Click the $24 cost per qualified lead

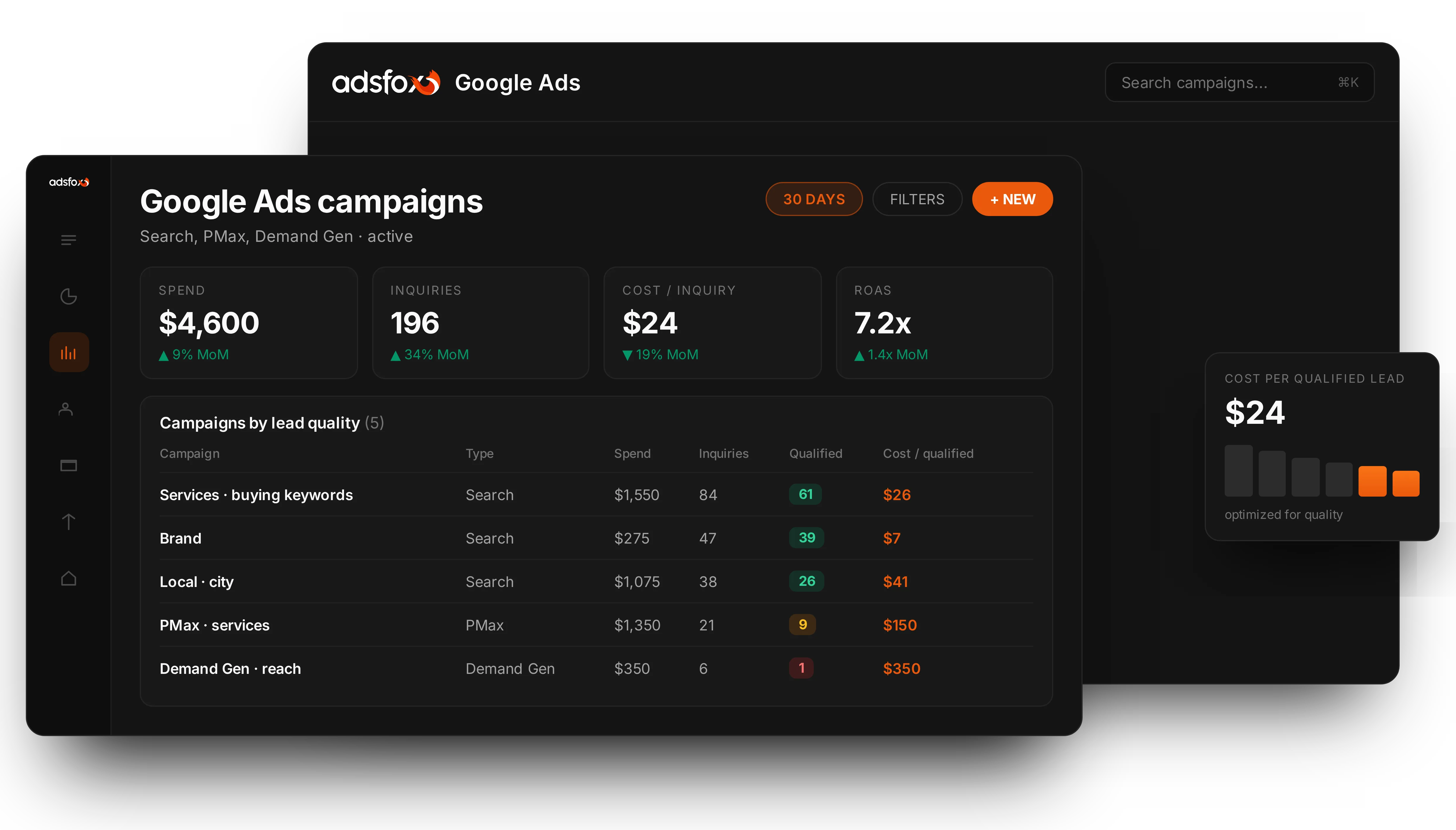(1255, 412)
